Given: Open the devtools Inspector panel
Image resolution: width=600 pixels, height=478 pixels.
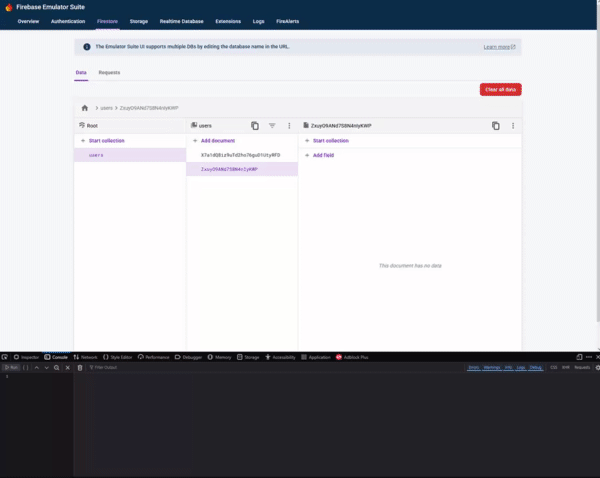Looking at the screenshot, I should [x=26, y=357].
